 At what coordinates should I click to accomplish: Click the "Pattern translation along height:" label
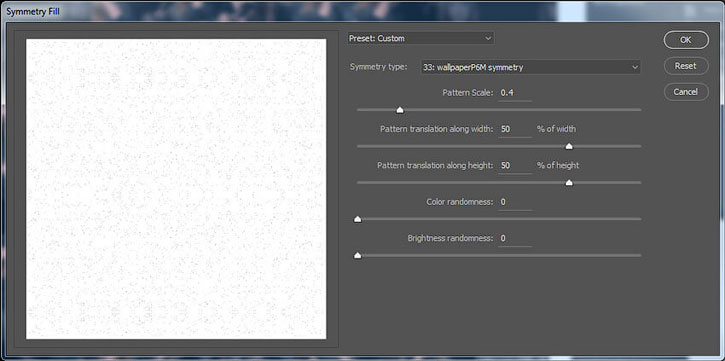click(436, 165)
